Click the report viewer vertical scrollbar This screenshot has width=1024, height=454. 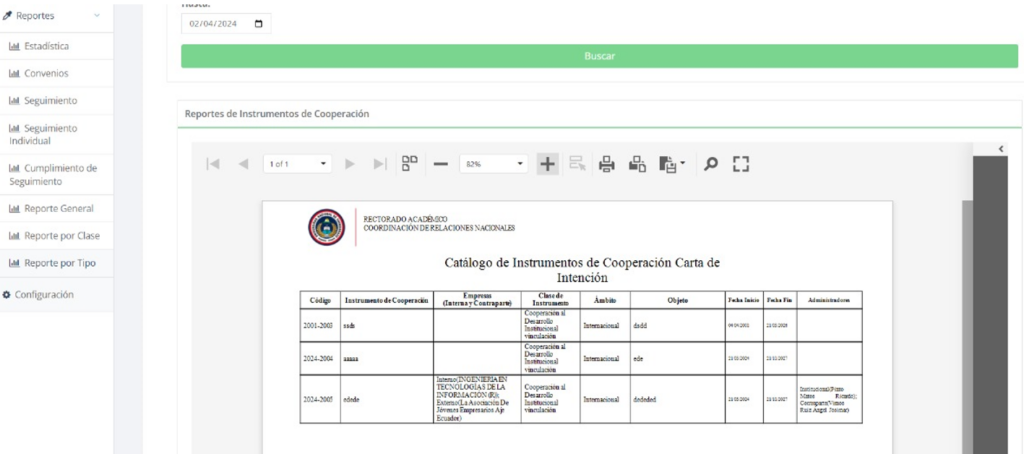967,327
